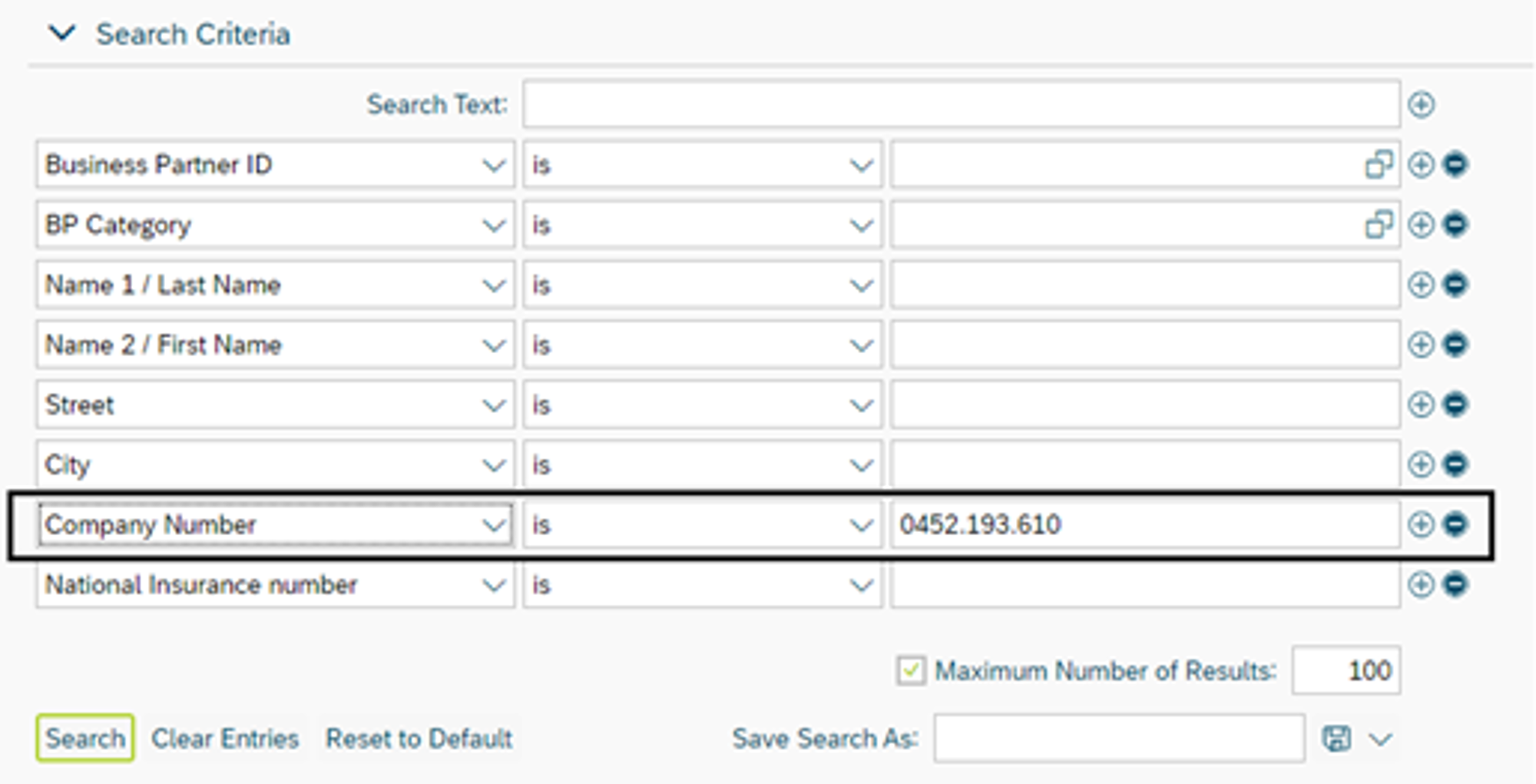1536x784 pixels.
Task: Add criterion after National Insurance number row
Action: [1421, 584]
